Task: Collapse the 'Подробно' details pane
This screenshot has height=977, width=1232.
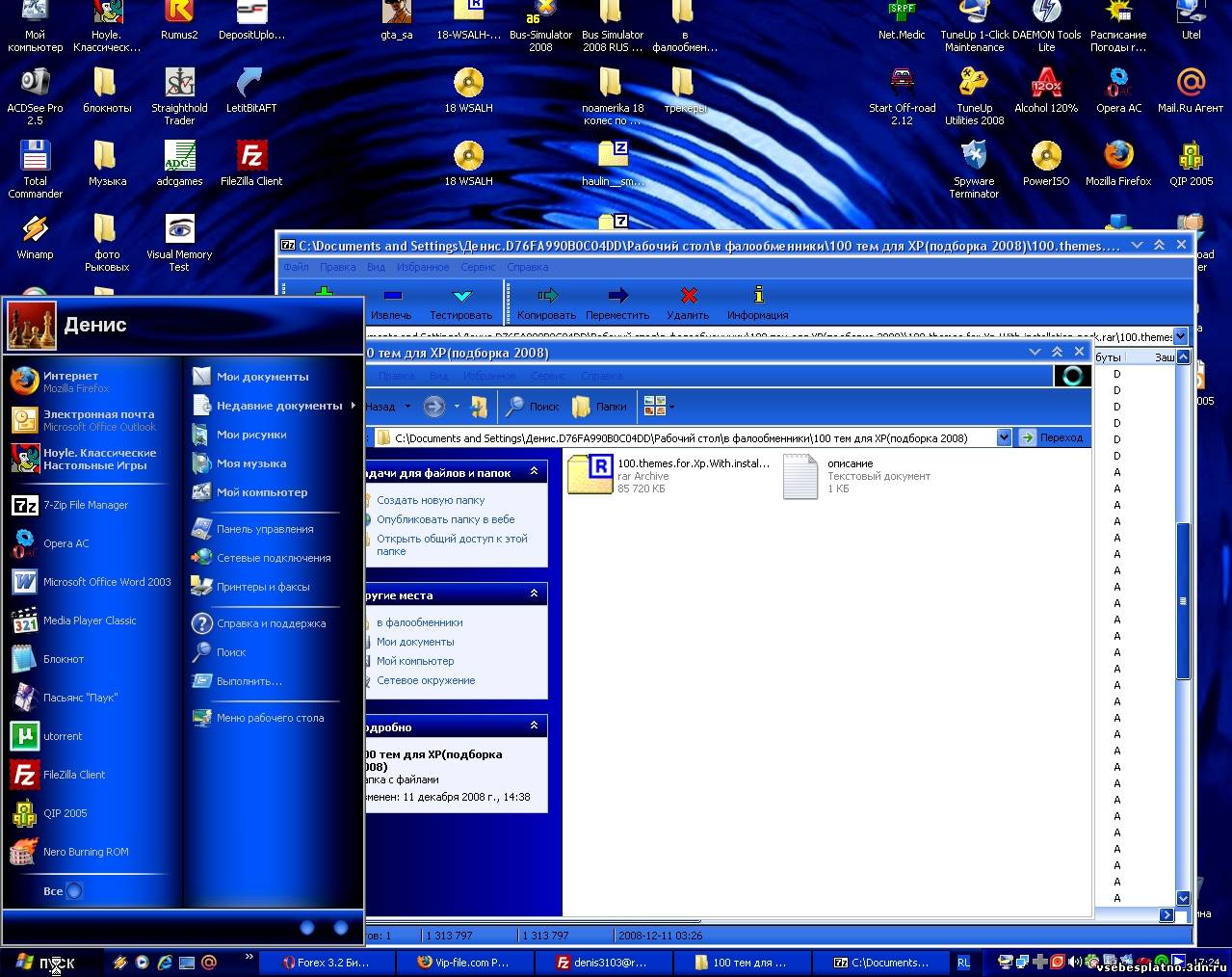Action: pyautogui.click(x=534, y=726)
